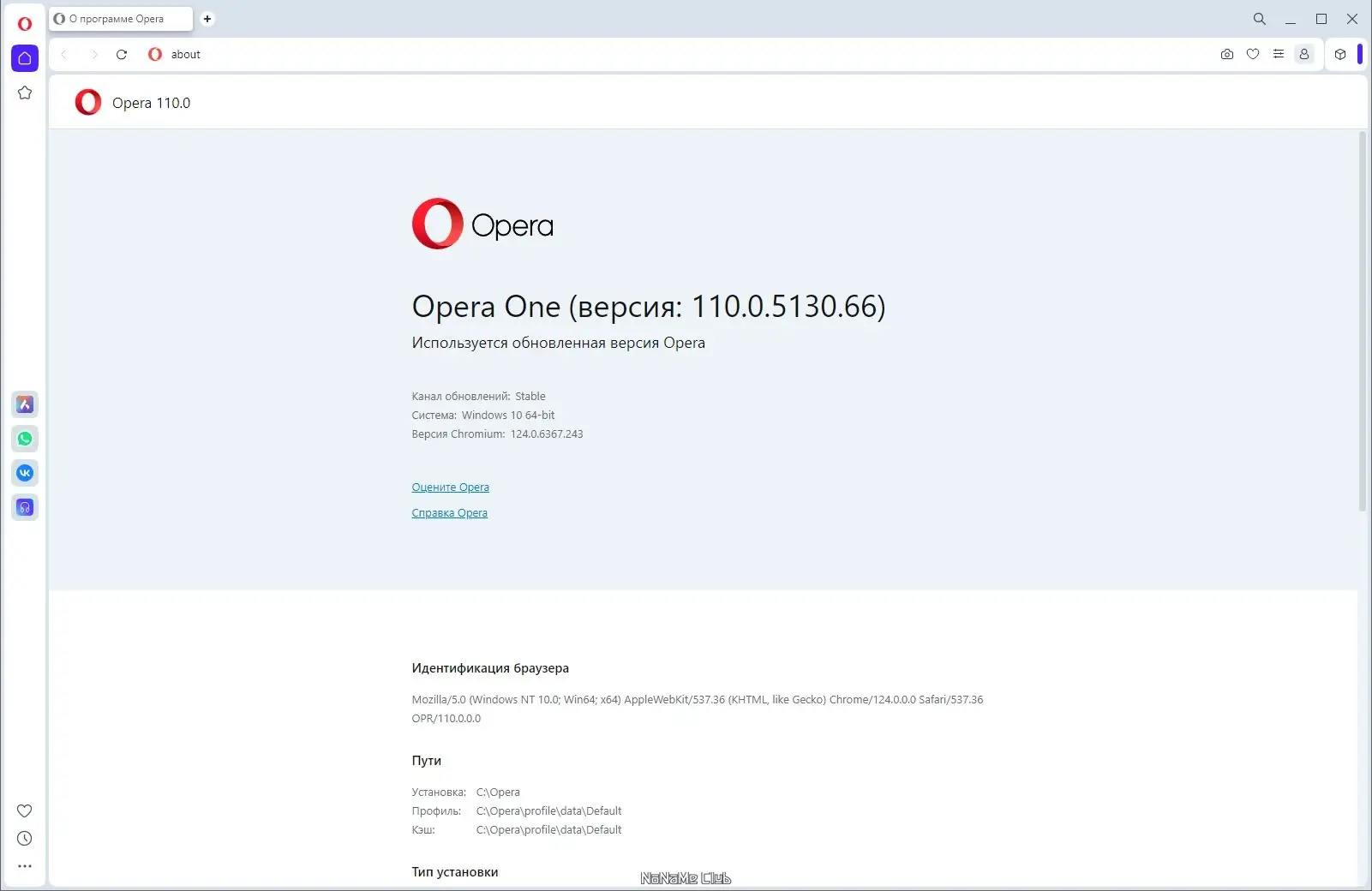Click the profile path after 'Профиль:'
This screenshot has height=891, width=1372.
(x=548, y=811)
